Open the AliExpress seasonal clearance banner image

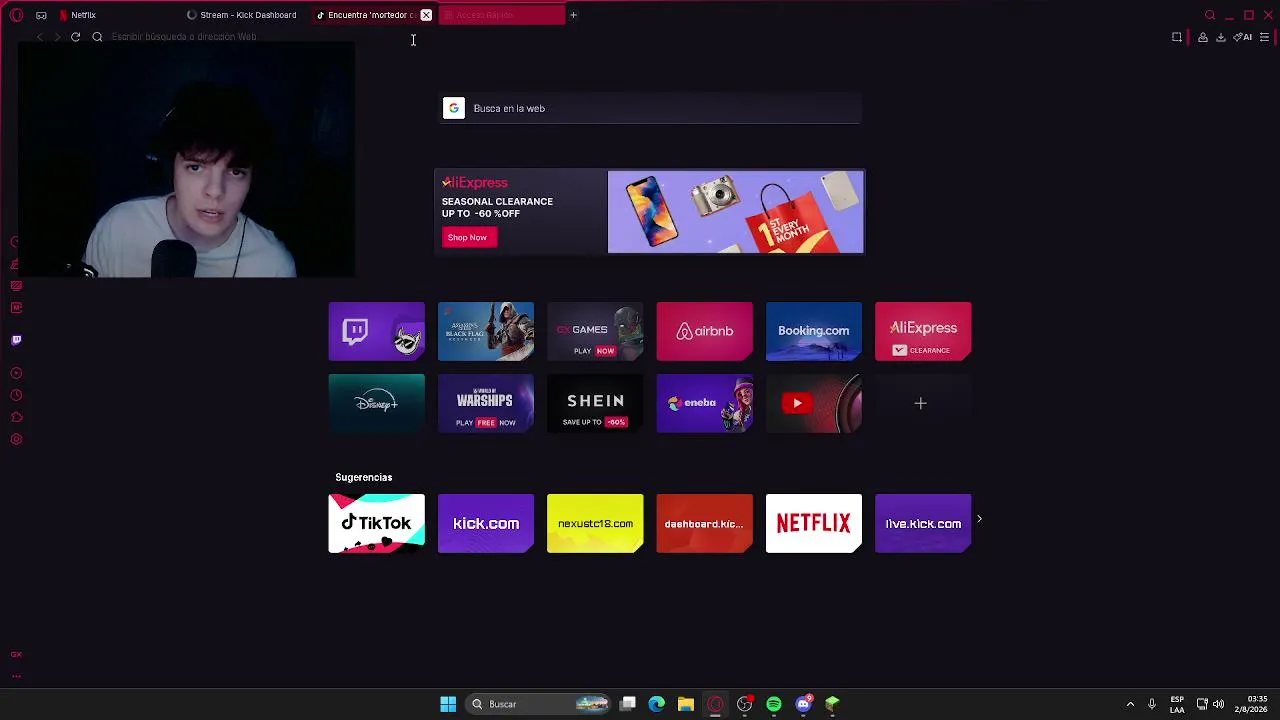click(736, 212)
